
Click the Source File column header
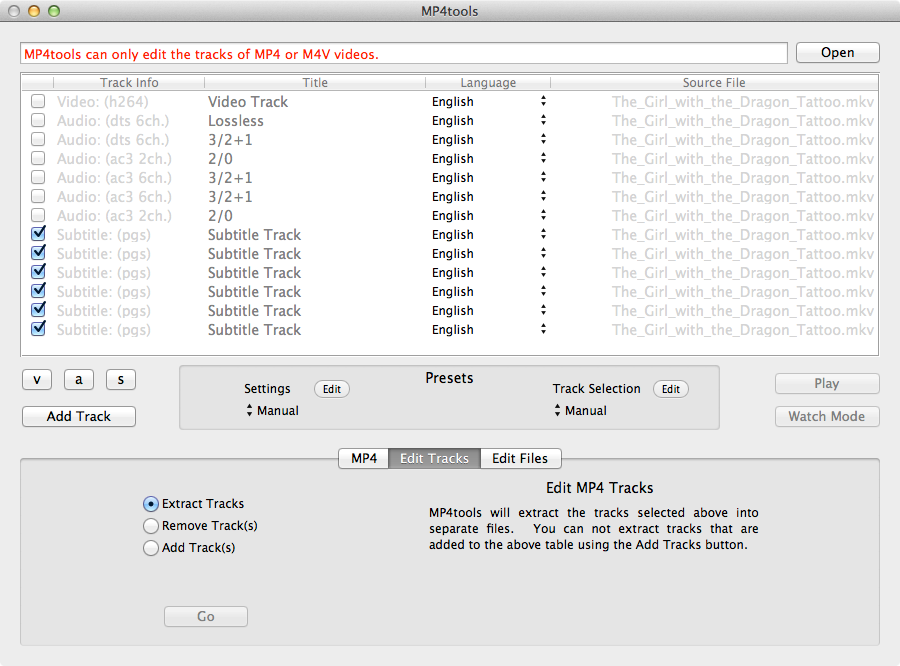pyautogui.click(x=714, y=82)
